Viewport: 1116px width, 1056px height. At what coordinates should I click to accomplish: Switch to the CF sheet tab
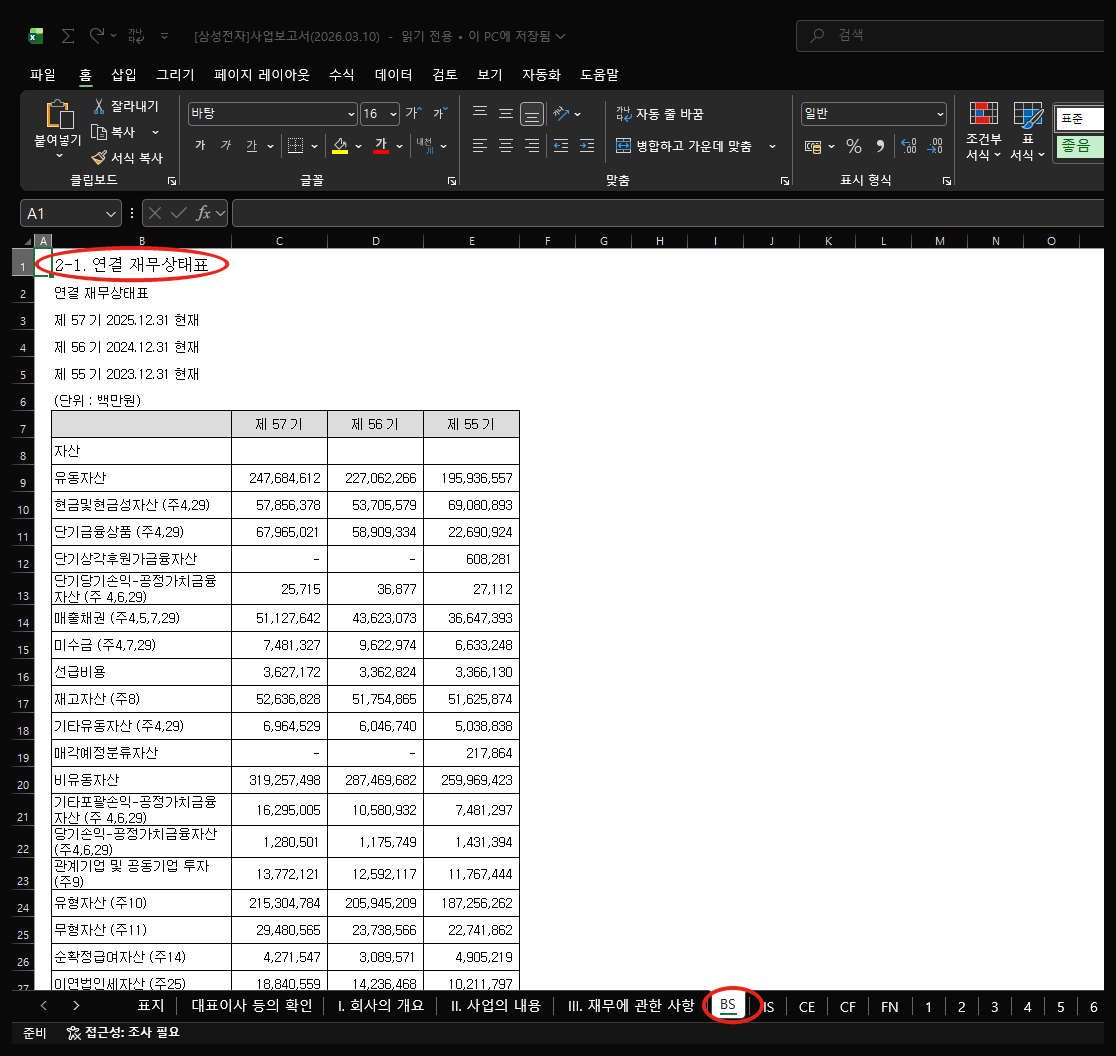847,1006
